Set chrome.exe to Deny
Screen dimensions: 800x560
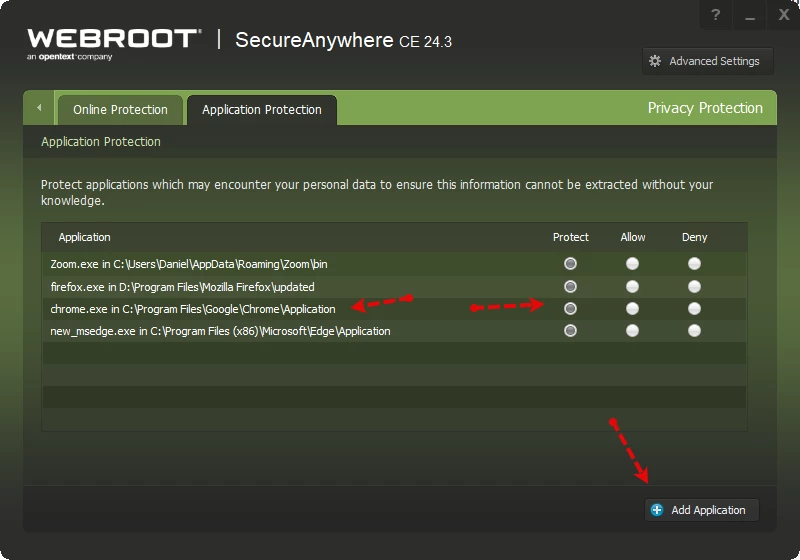click(x=694, y=309)
